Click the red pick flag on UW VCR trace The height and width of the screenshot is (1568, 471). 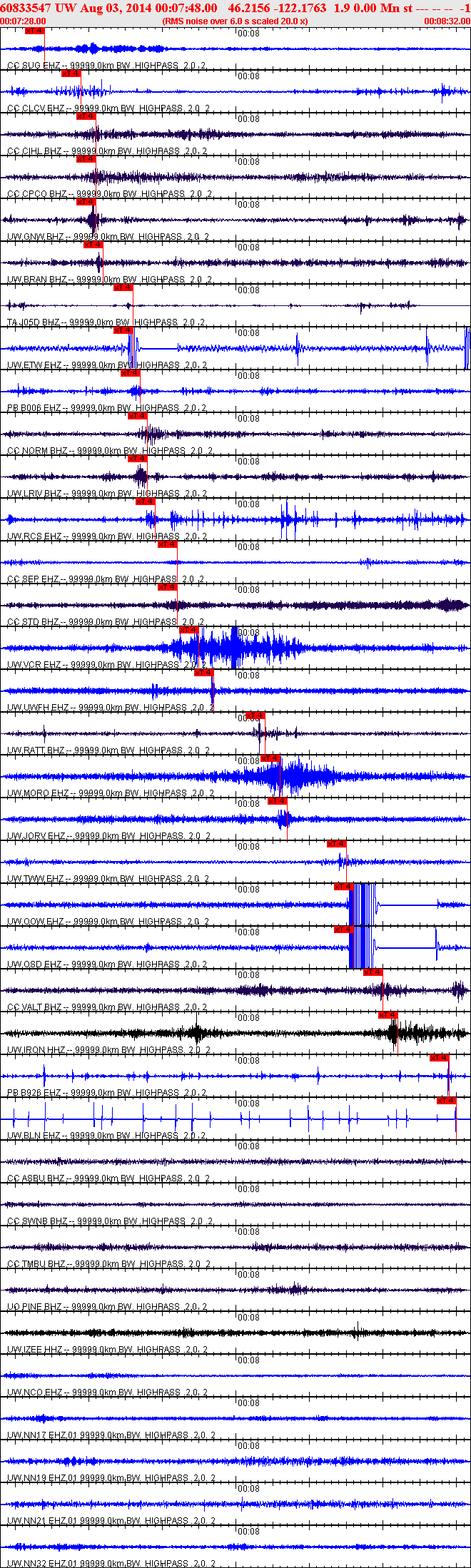[x=189, y=630]
